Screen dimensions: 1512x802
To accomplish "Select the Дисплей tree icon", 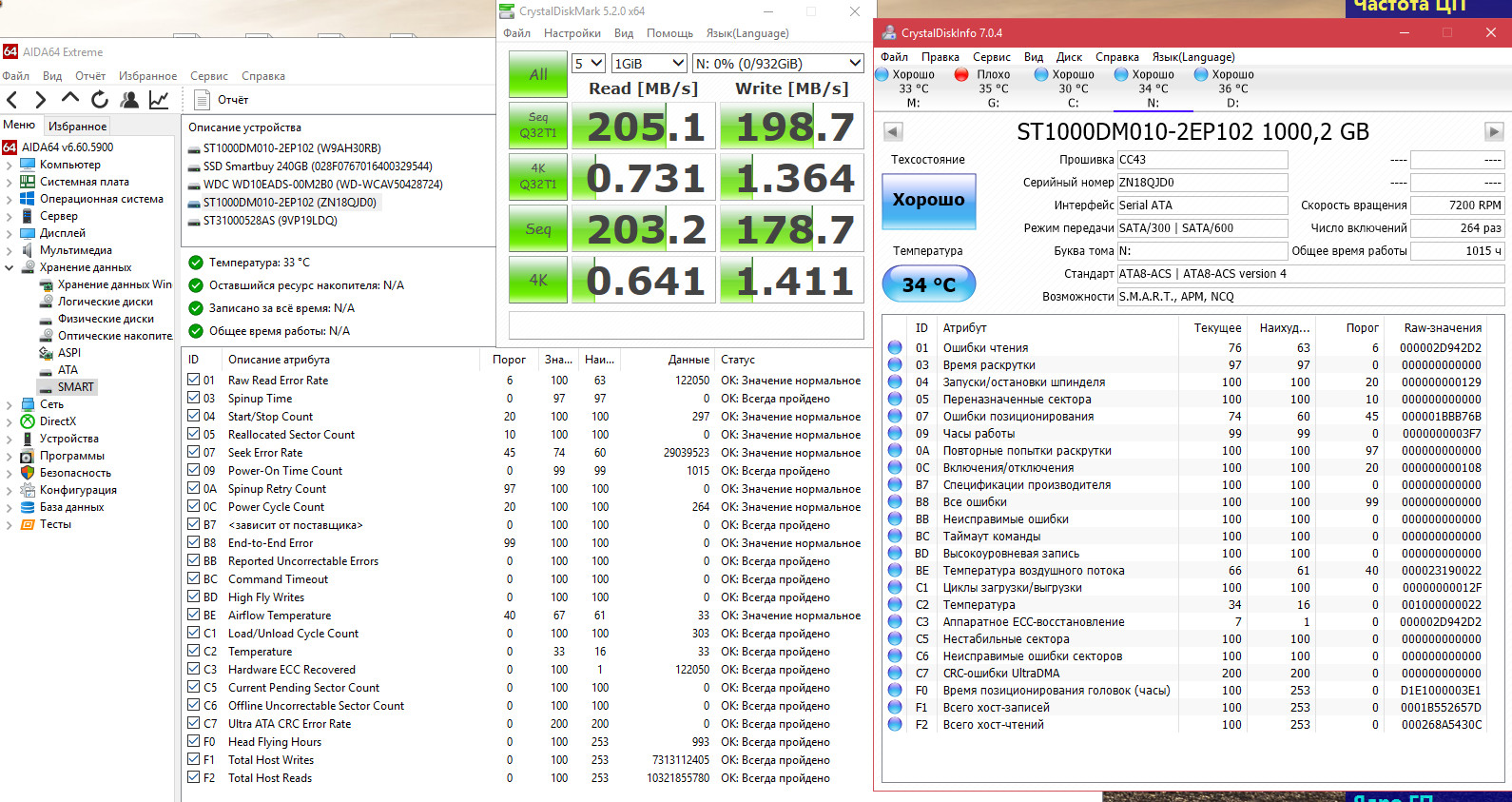I will (x=28, y=233).
